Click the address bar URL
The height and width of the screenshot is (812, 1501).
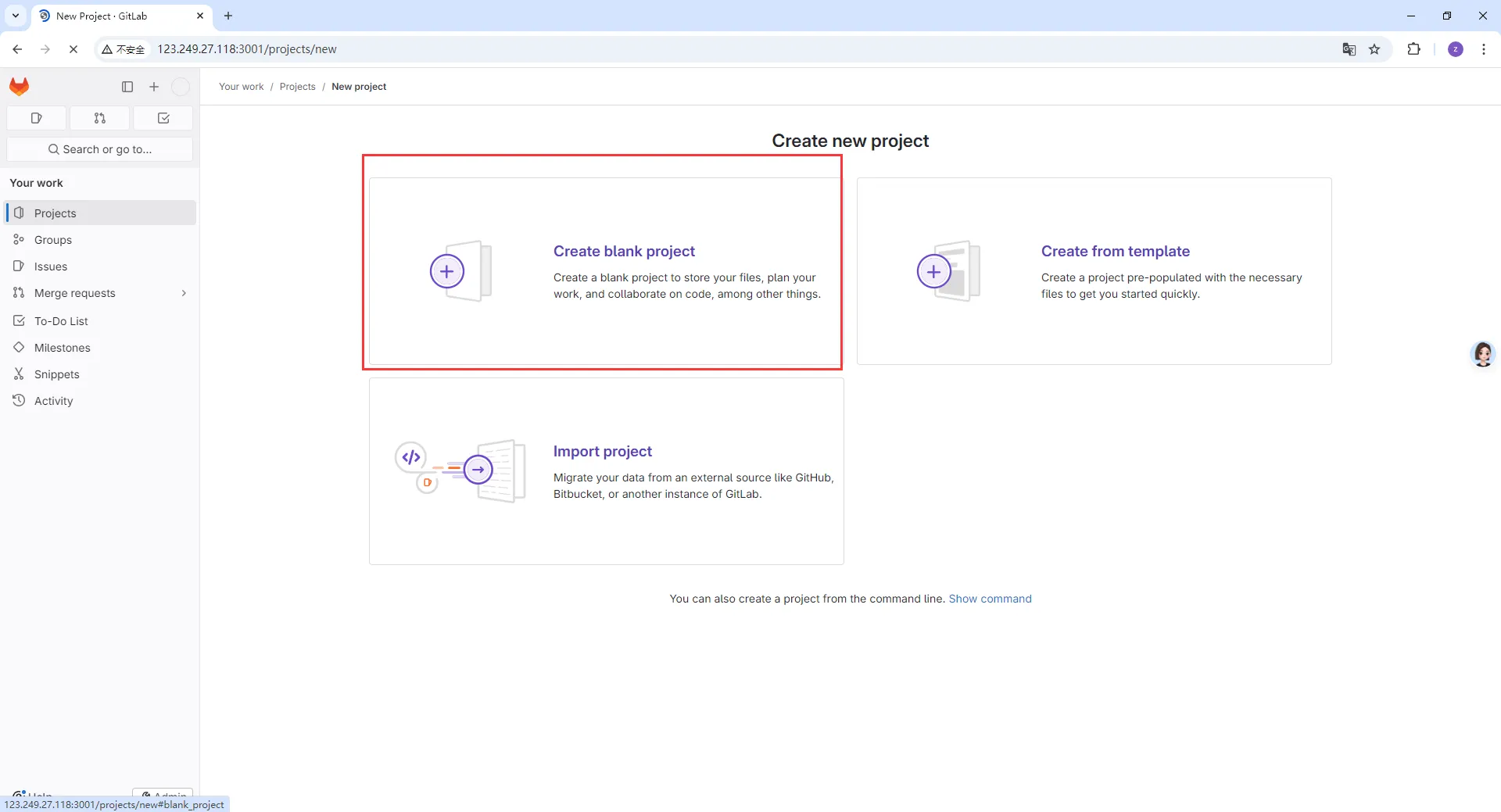247,49
